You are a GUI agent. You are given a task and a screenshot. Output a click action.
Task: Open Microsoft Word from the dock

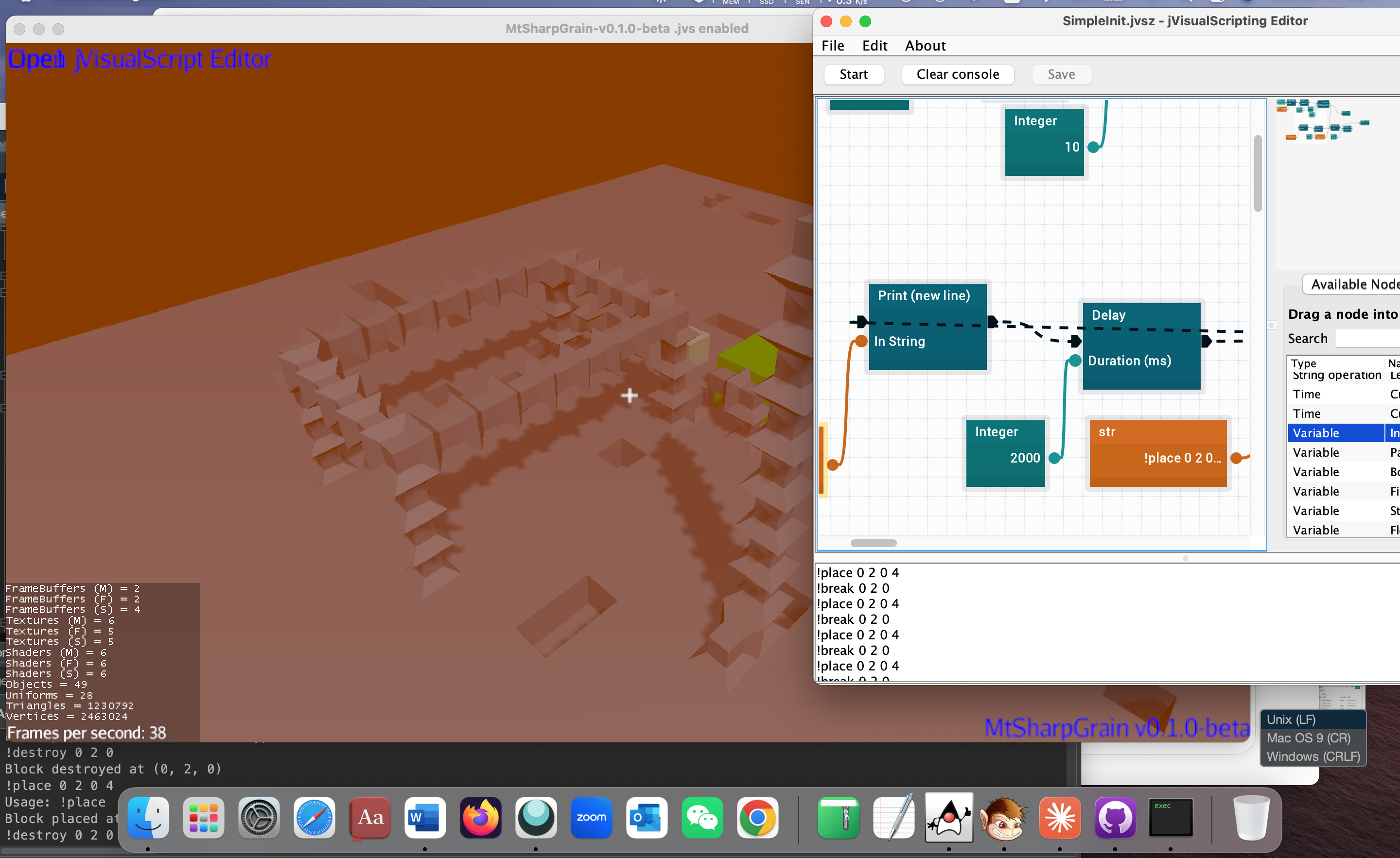point(425,818)
